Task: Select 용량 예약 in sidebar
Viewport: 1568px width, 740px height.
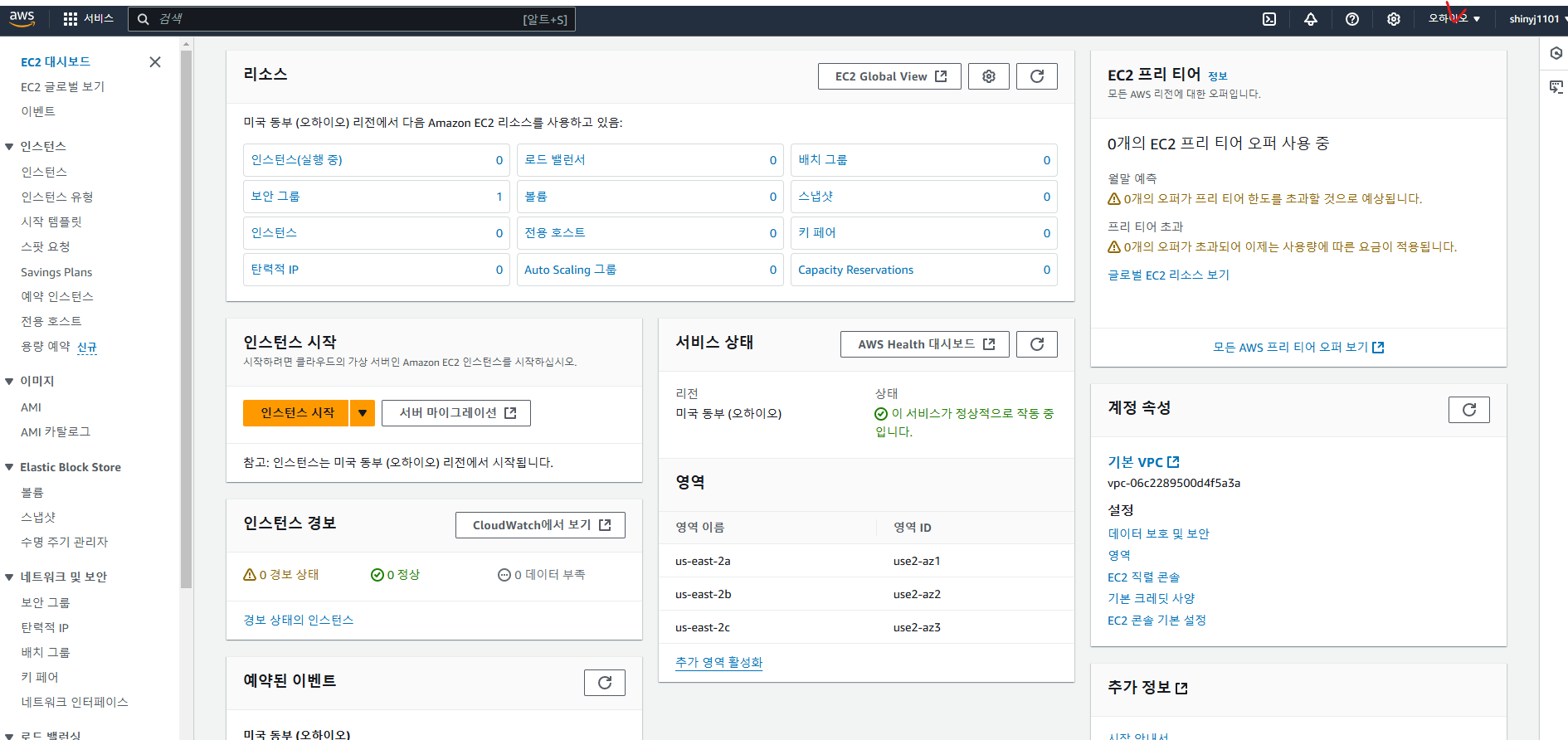Action: tap(46, 347)
